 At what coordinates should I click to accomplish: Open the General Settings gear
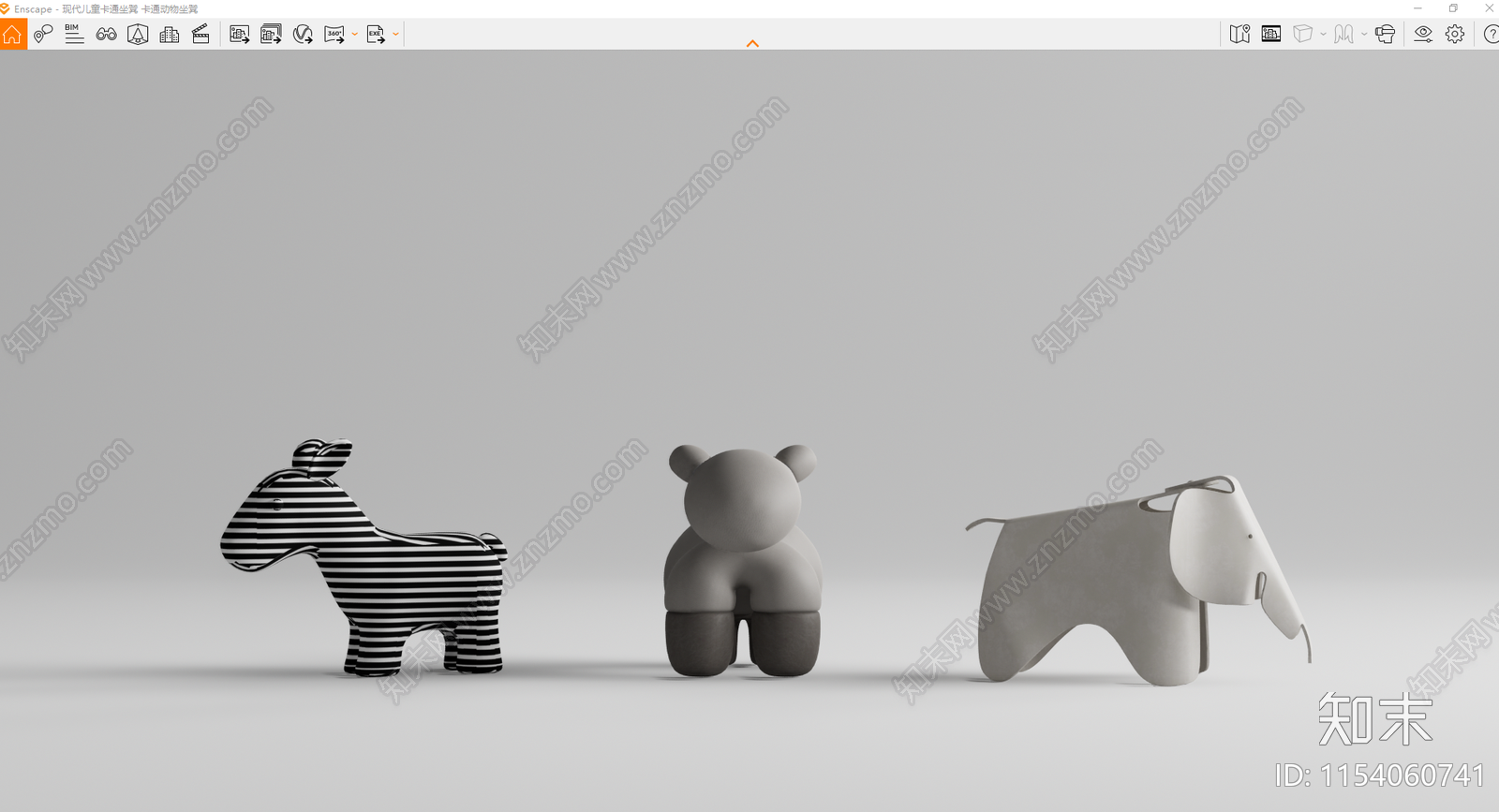pyautogui.click(x=1455, y=35)
